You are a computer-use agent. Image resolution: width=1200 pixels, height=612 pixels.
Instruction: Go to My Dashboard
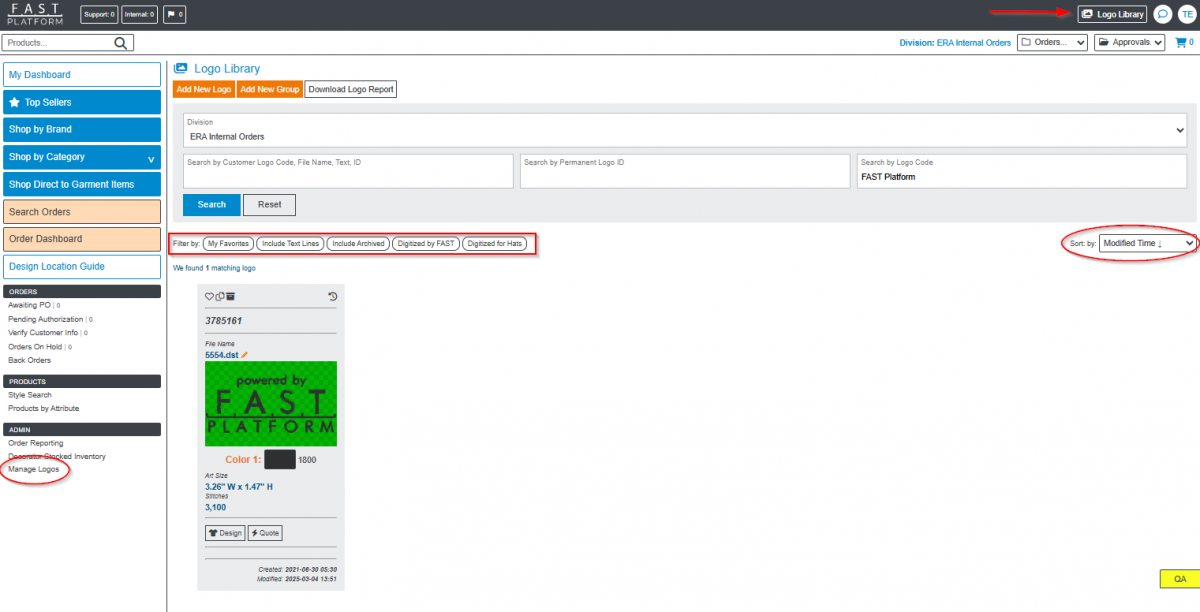click(x=82, y=75)
